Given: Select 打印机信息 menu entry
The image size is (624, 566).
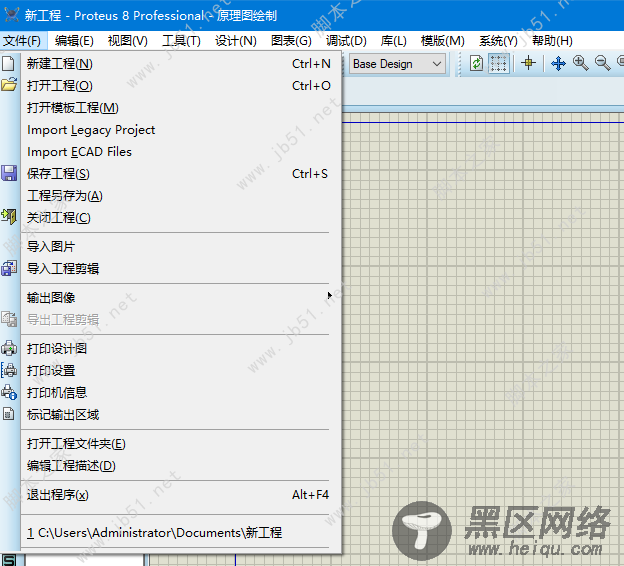Looking at the screenshot, I should click(181, 393).
